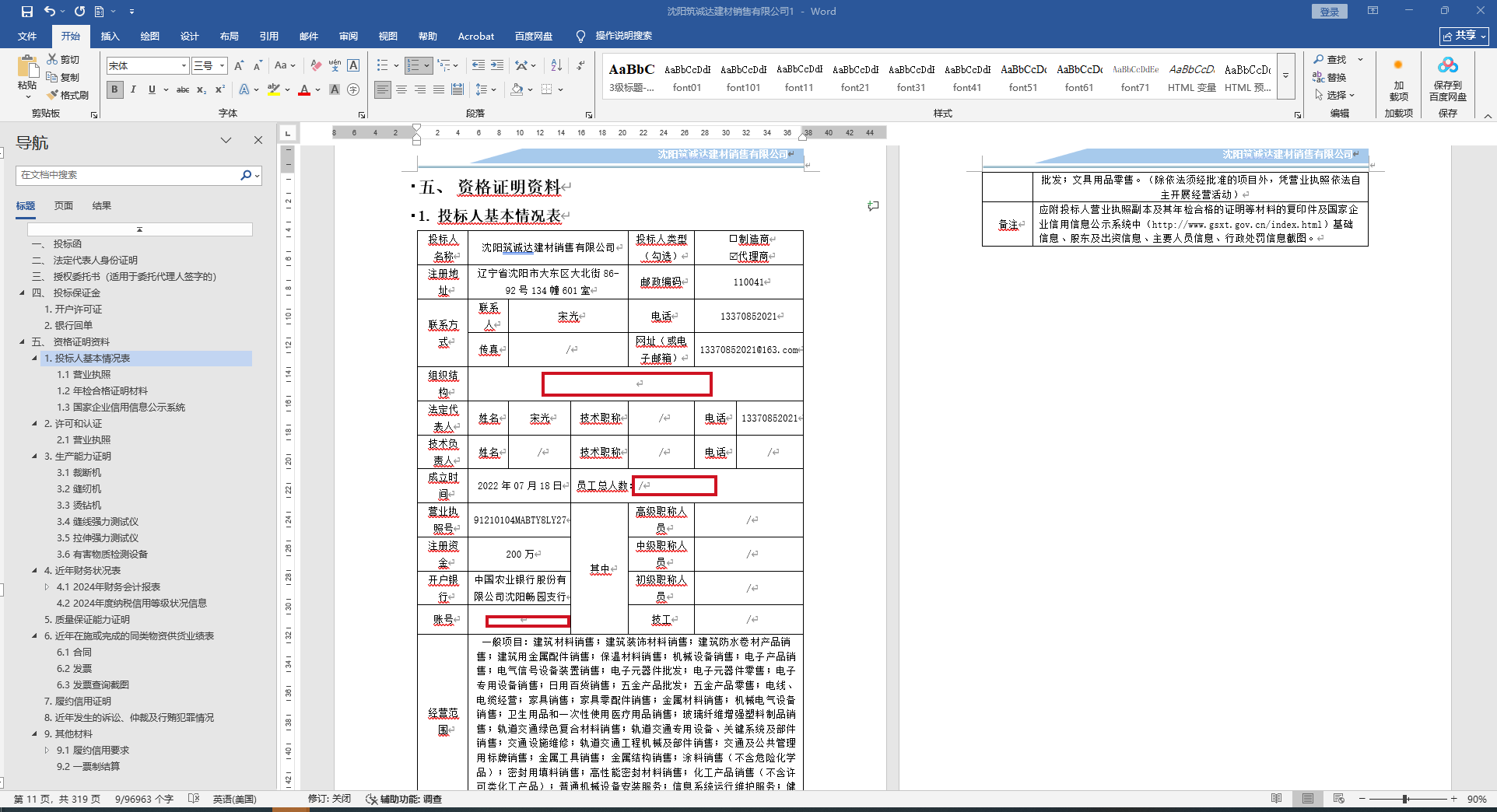Decrease the font size
Screen dimensions: 1497x812
258,65
